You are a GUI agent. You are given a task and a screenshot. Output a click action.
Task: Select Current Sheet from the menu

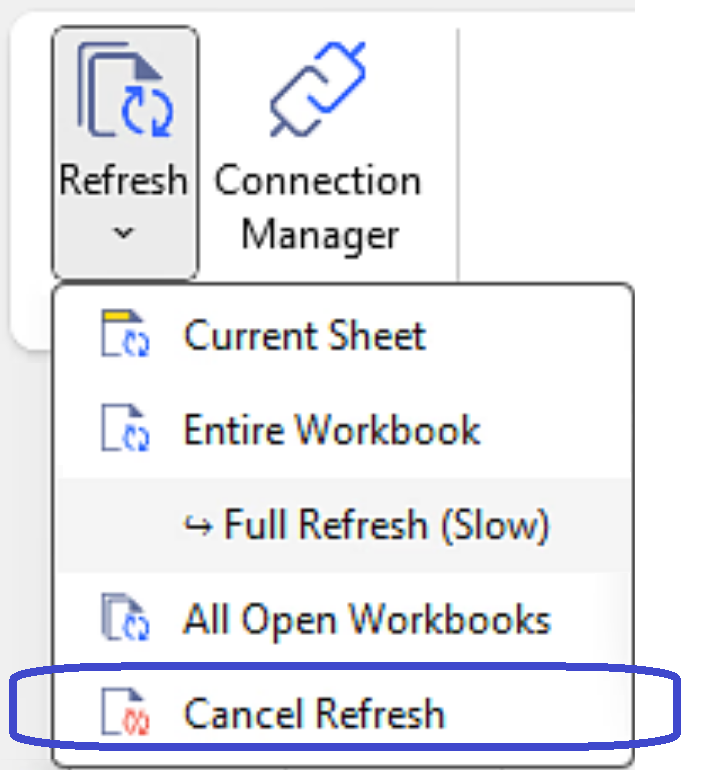304,335
